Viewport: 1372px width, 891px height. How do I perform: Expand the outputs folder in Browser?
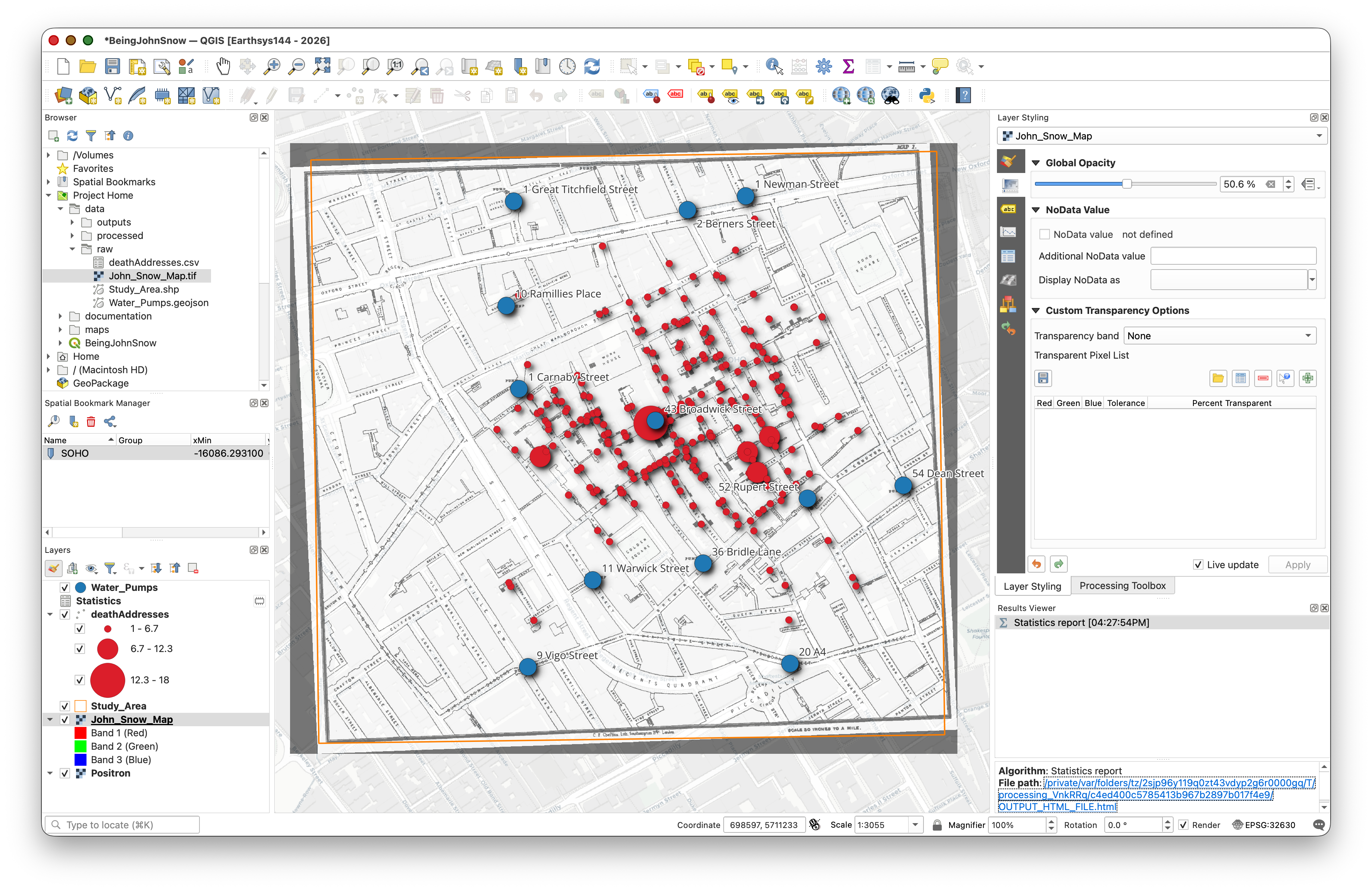[72, 223]
